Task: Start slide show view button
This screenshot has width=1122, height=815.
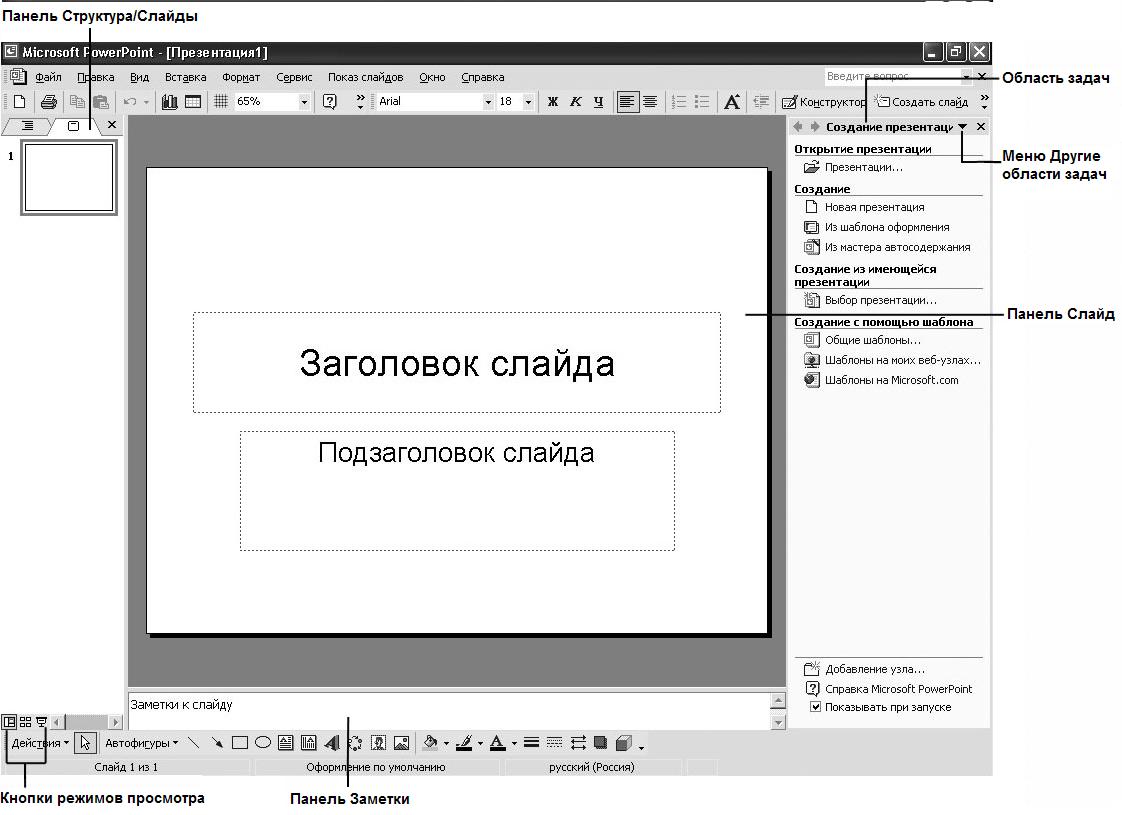Action: (x=41, y=722)
